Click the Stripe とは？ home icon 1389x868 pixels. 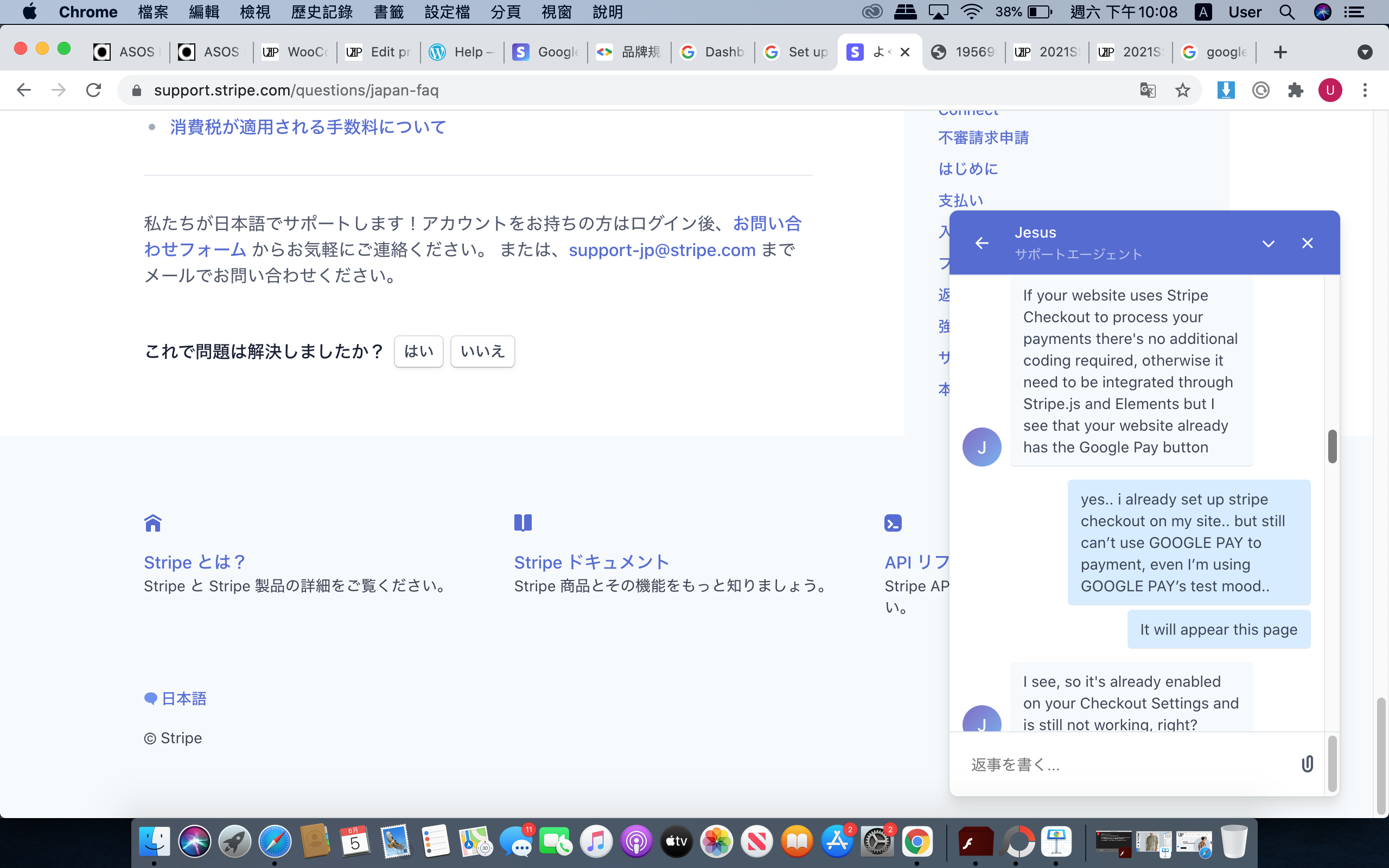click(x=152, y=523)
